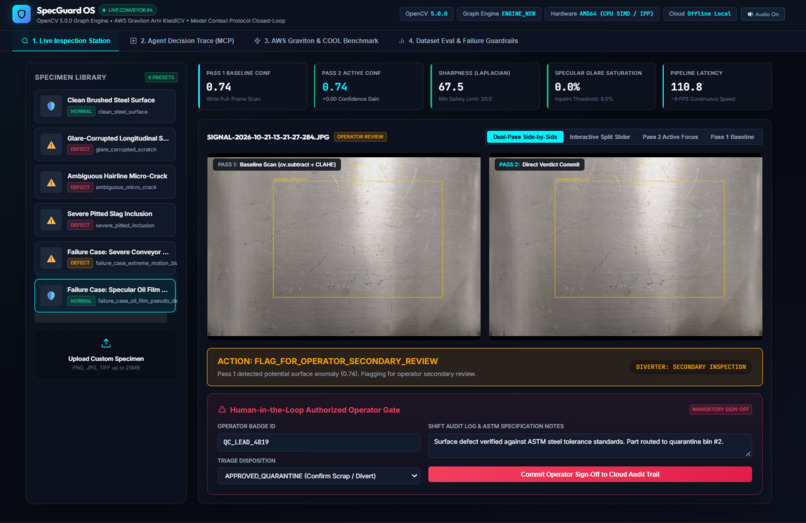Click the Cloud Offline Local chip
The height and width of the screenshot is (523, 806).
tap(700, 14)
